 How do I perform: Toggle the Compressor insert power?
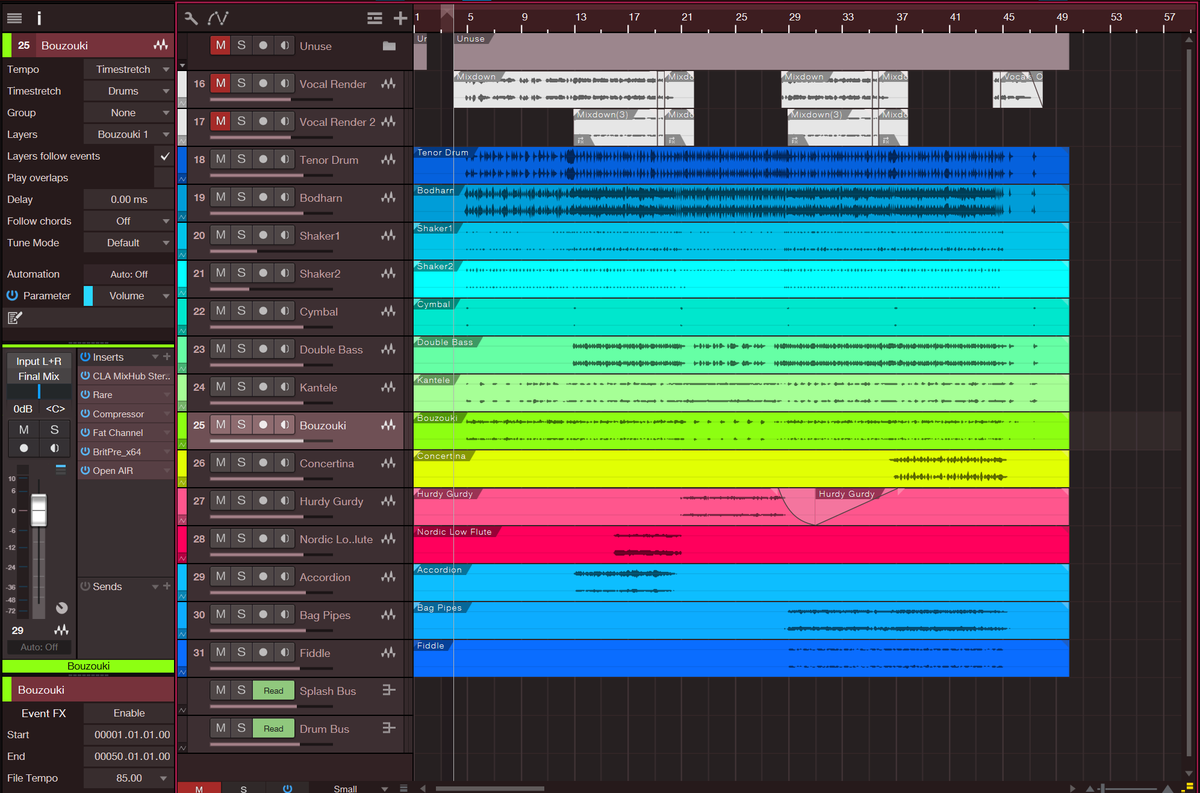85,414
